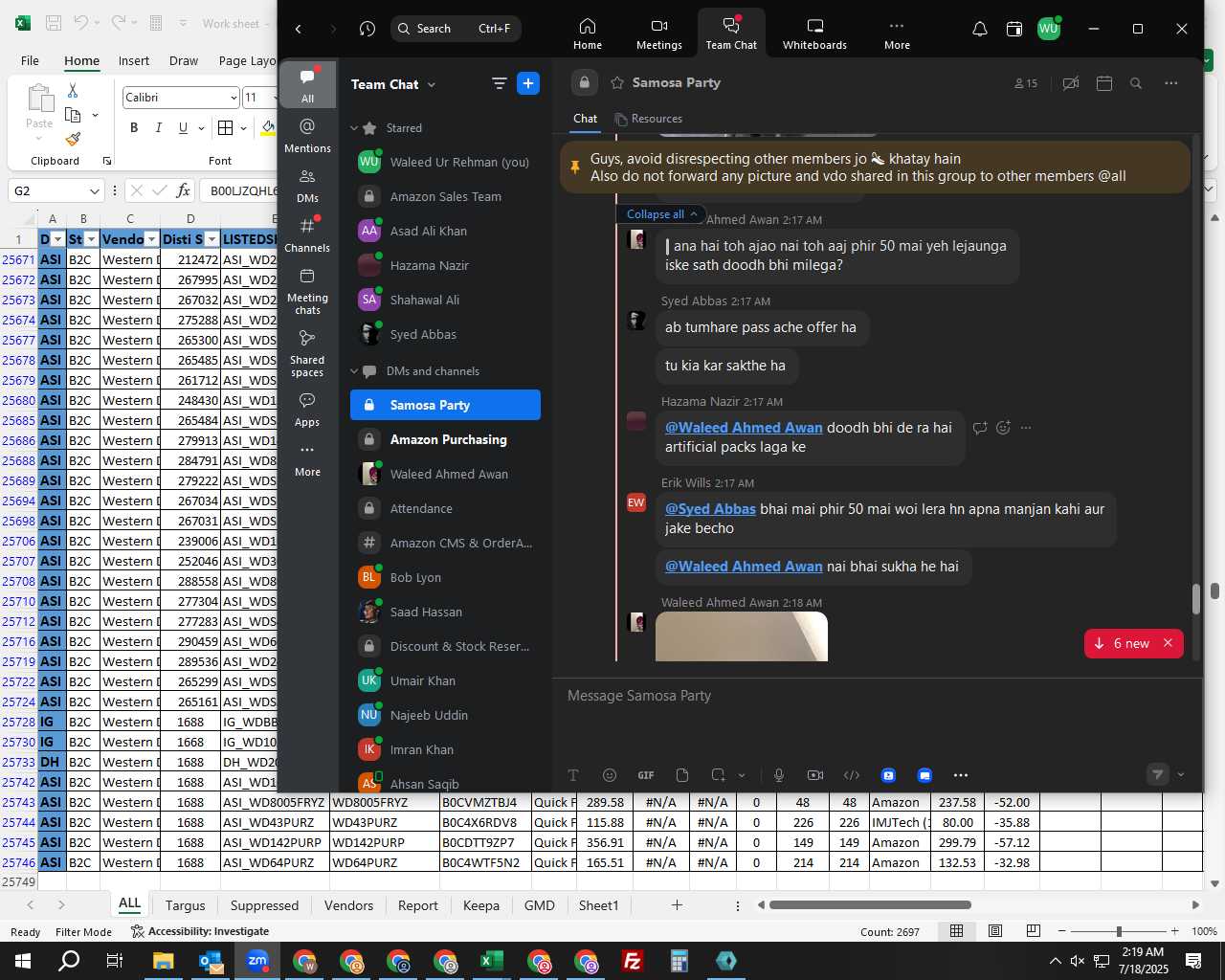Switch to the Vendors sheet tab in Excel
The height and width of the screenshot is (980, 1225).
(348, 905)
